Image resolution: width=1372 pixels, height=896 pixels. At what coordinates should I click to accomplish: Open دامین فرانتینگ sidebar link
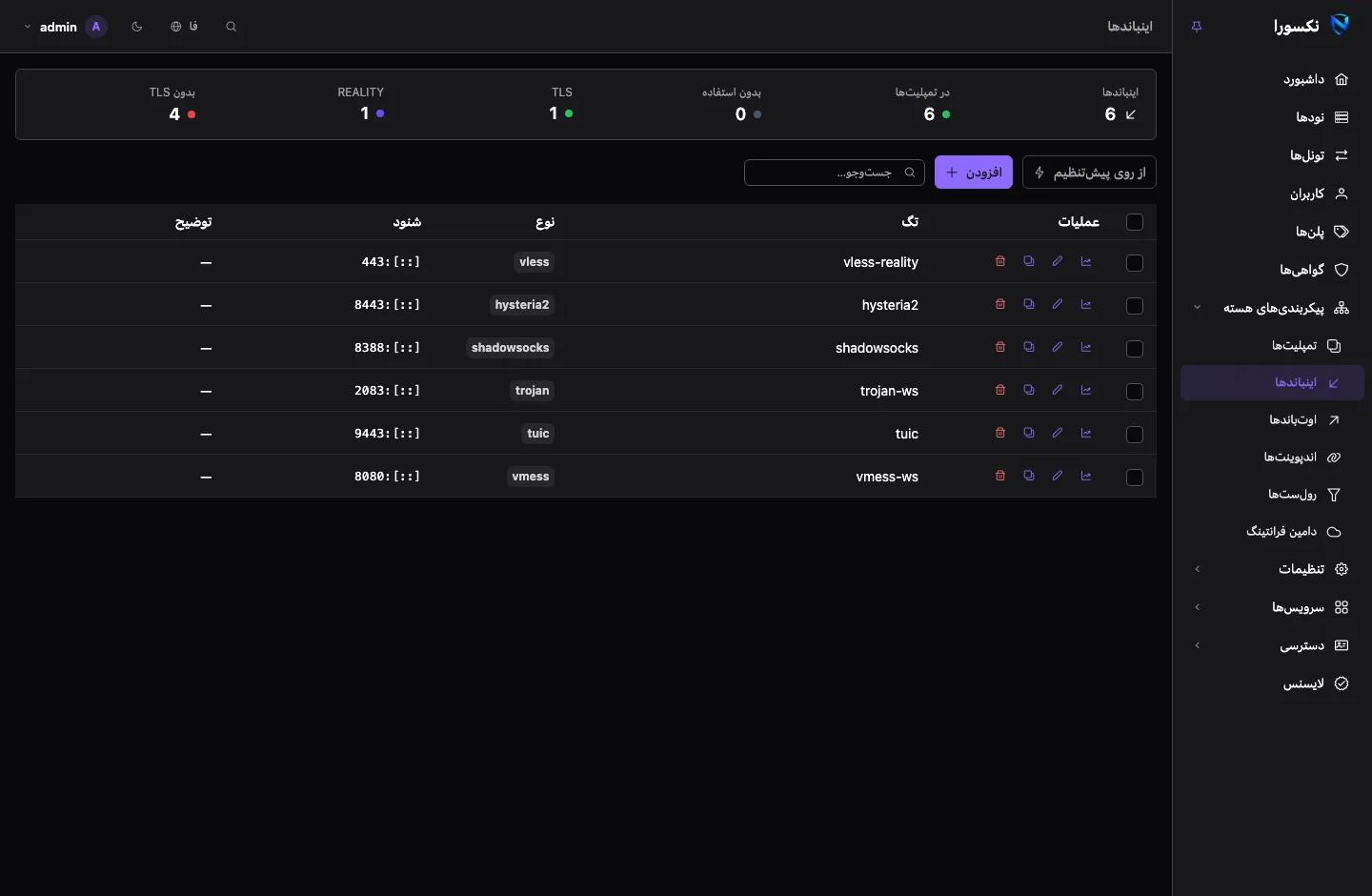(x=1272, y=531)
